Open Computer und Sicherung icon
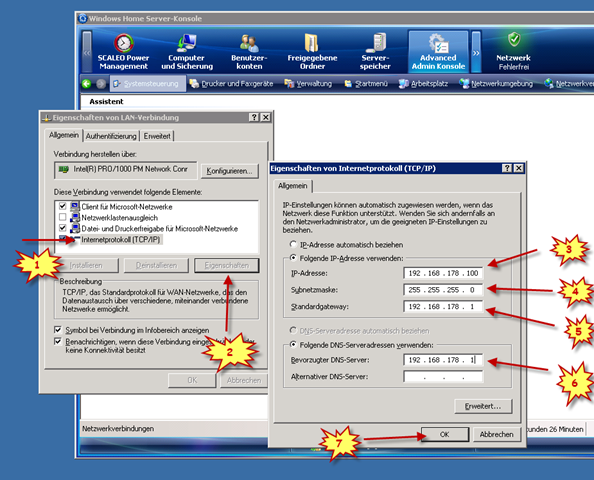This screenshot has width=594, height=480. 186,43
